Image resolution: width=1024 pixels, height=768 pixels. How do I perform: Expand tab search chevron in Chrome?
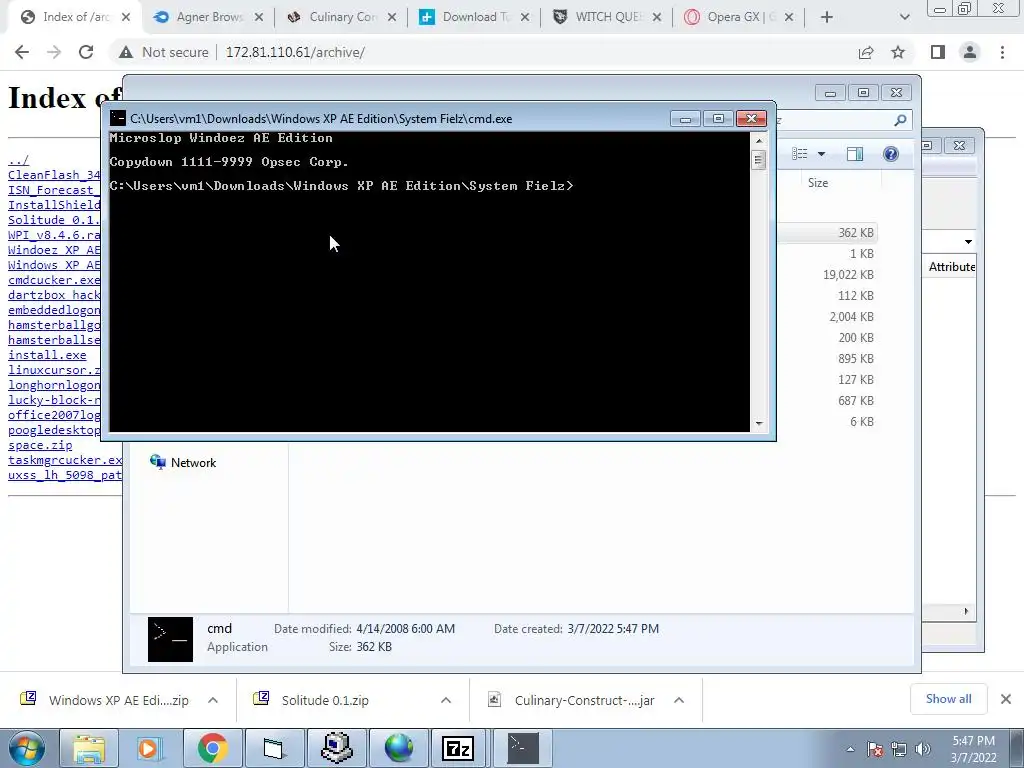(904, 17)
